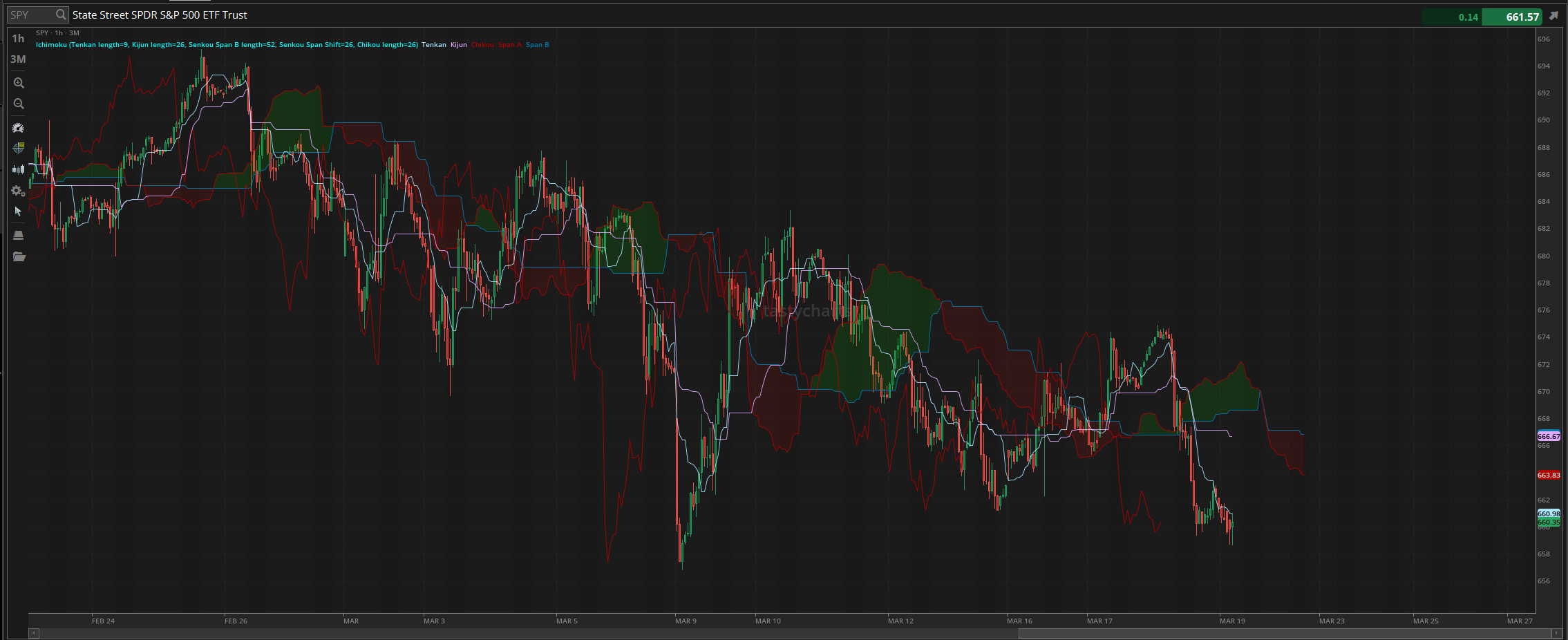Pop out chart with arrow icon
Viewport: 1568px width, 640px height.
point(1553,16)
